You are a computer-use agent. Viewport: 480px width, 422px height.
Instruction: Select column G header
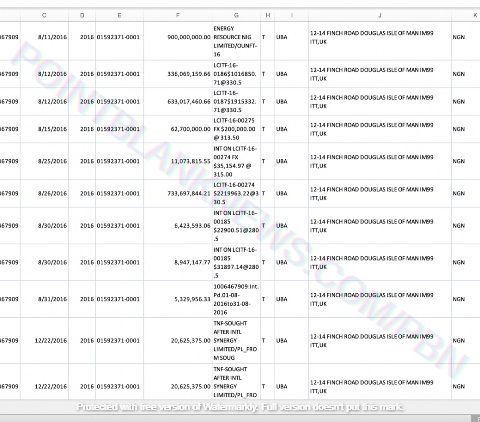(x=236, y=15)
